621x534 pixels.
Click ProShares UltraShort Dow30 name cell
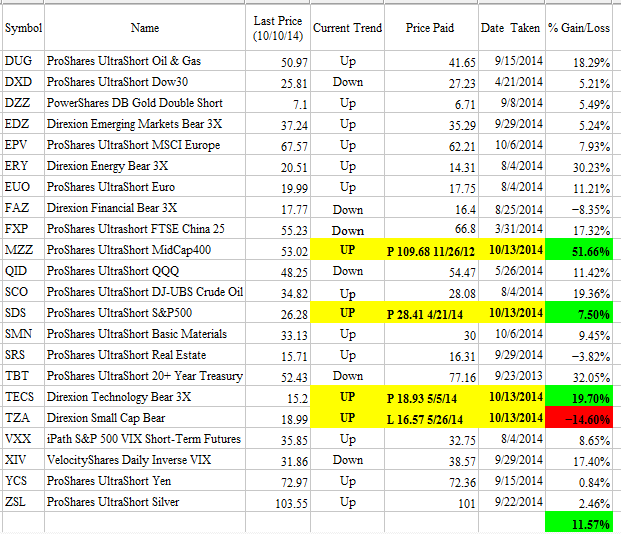[145, 82]
